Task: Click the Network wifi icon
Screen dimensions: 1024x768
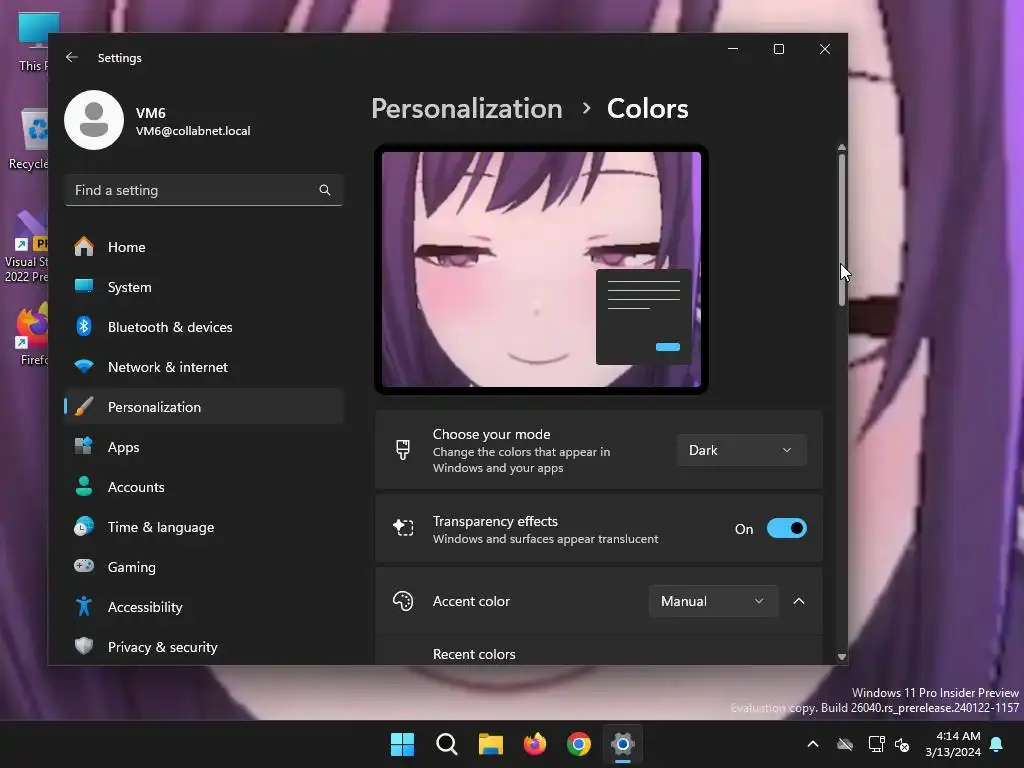Action: pos(84,366)
